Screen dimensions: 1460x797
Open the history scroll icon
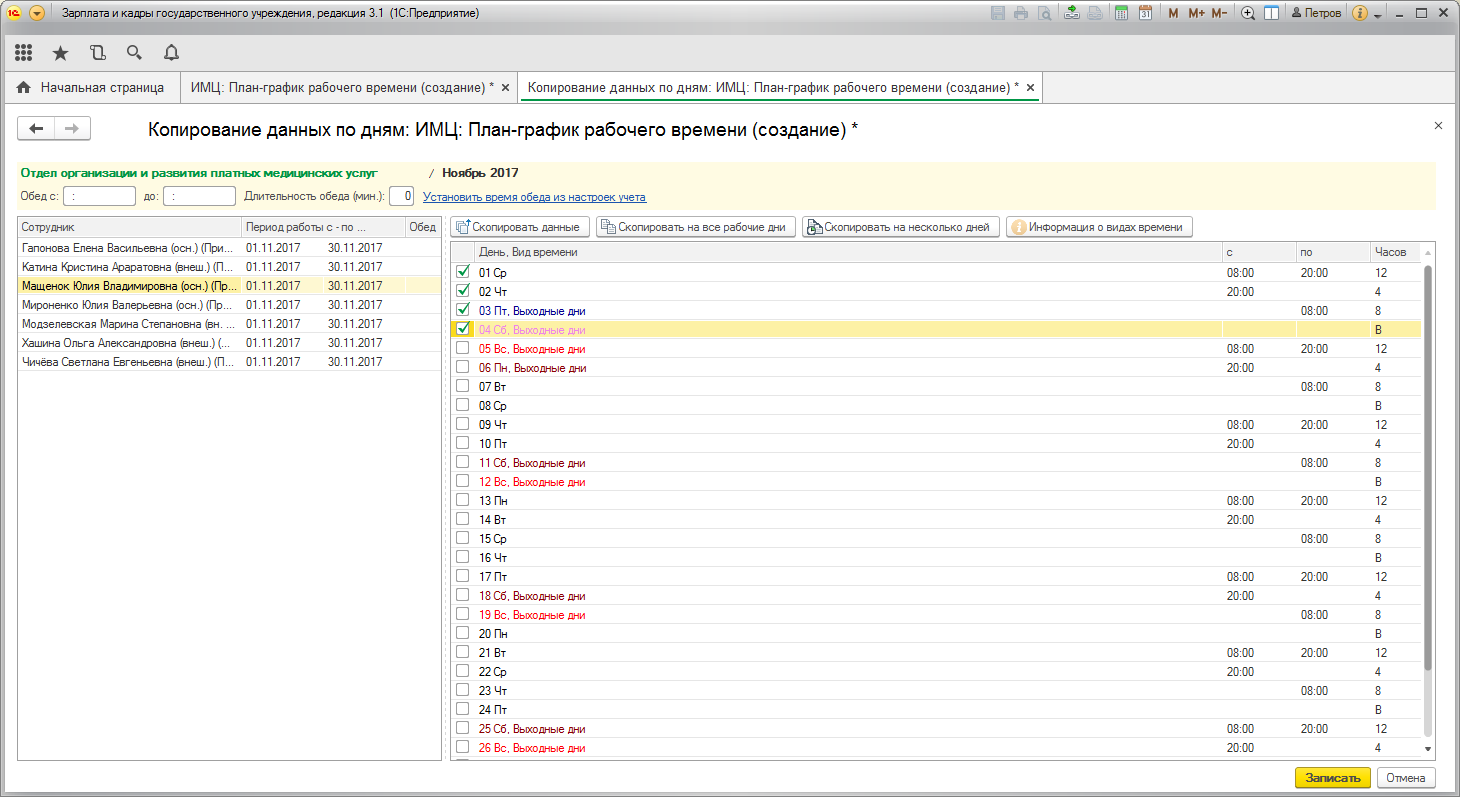tap(97, 53)
